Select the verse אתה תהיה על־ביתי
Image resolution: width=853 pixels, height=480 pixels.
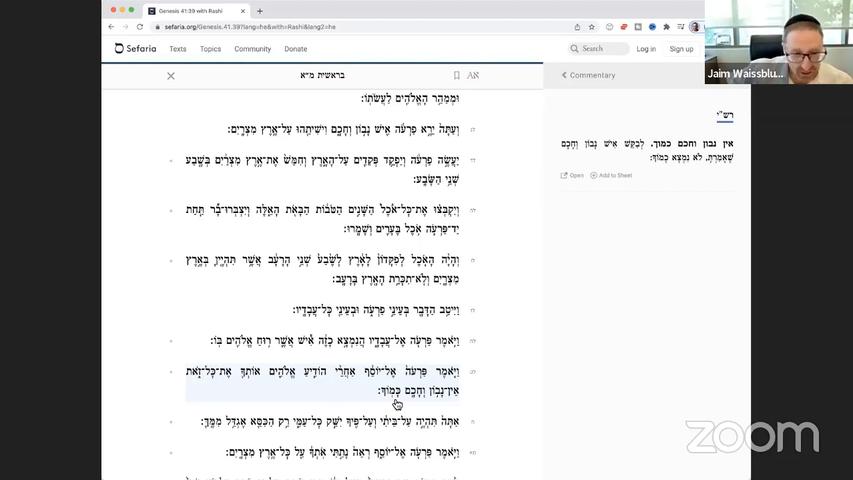coord(330,422)
